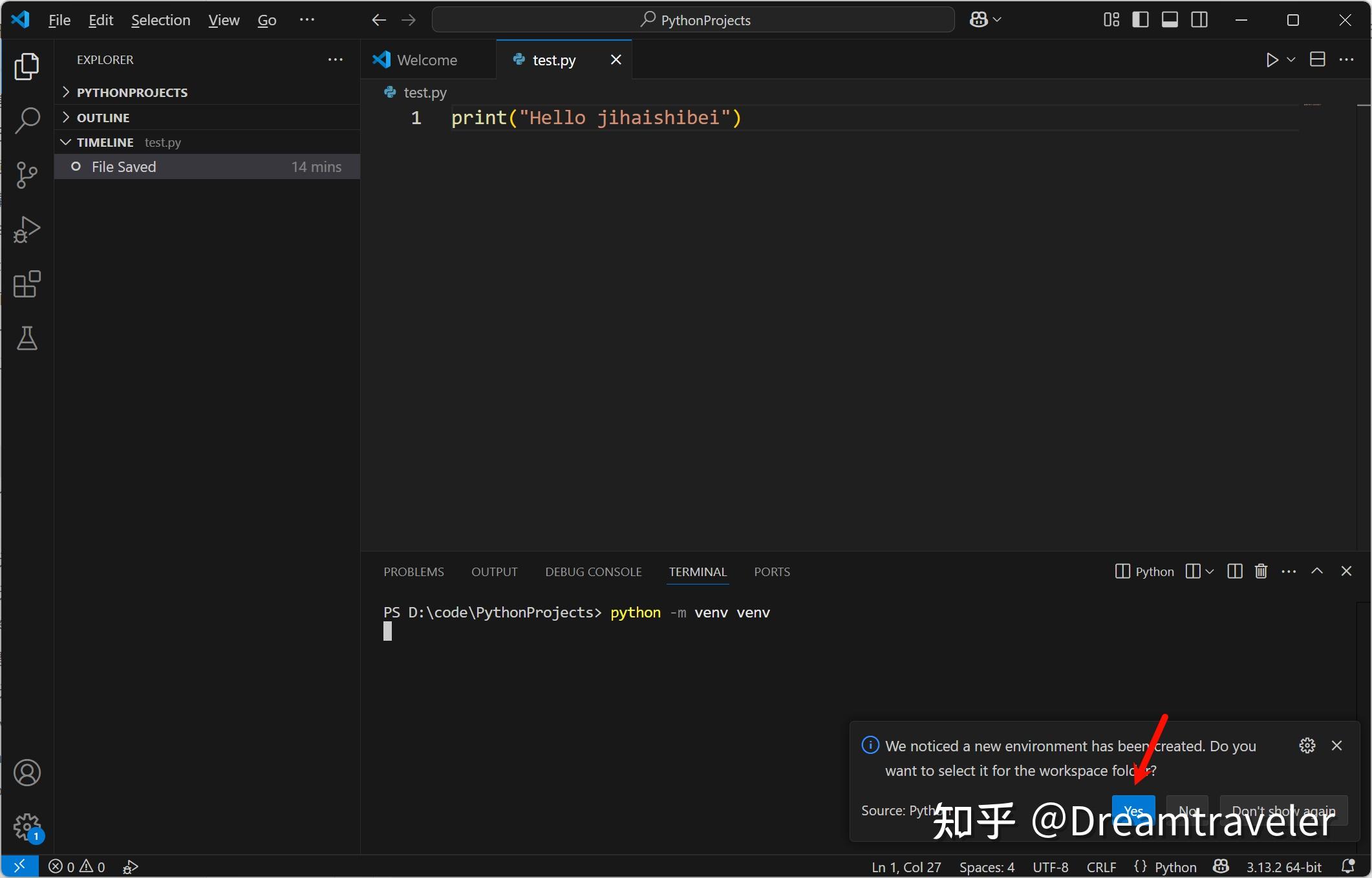Split the terminal
This screenshot has height=878, width=1372.
pos(1234,572)
